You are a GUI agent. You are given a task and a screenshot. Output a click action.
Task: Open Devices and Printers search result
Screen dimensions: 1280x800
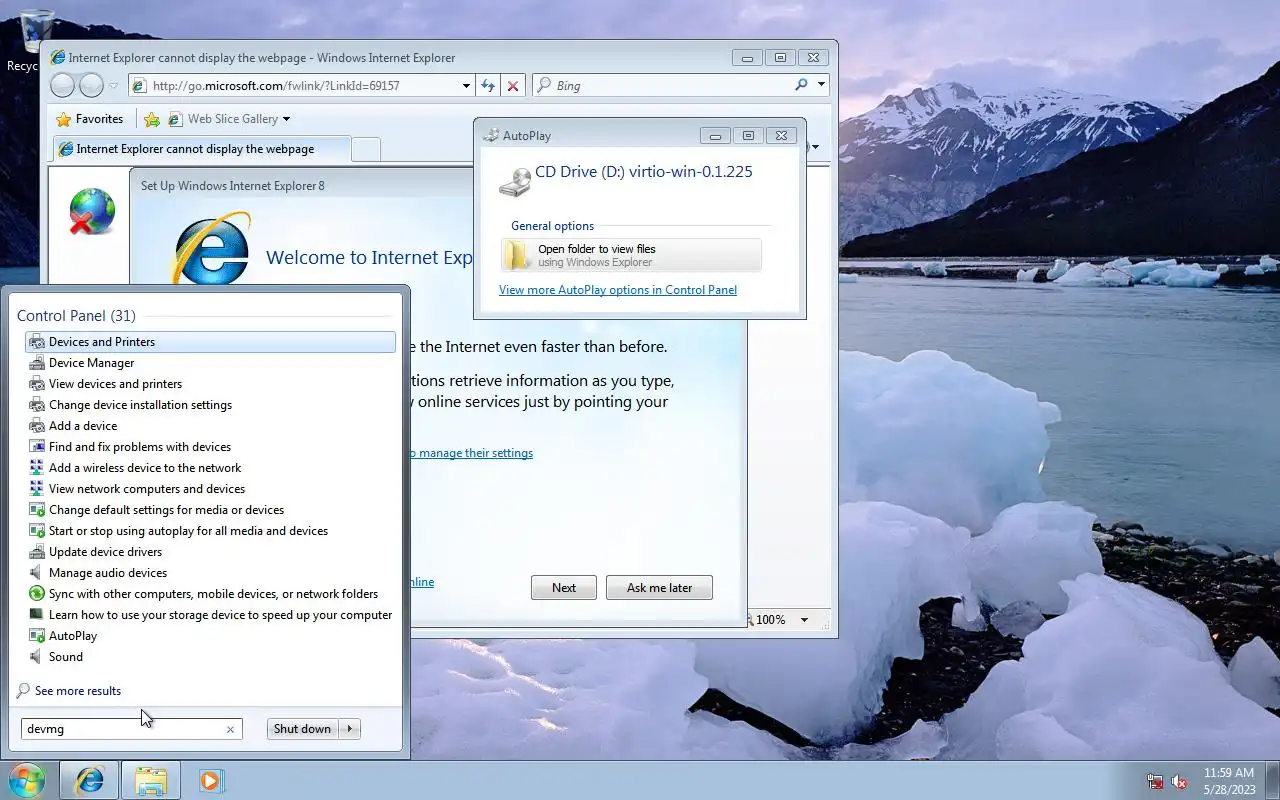pyautogui.click(x=210, y=342)
